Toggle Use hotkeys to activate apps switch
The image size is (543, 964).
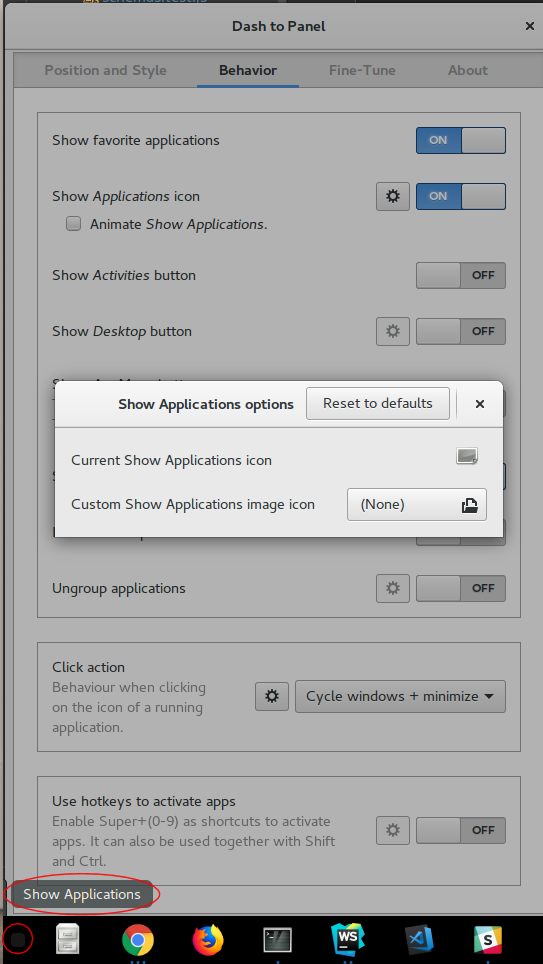[x=461, y=831]
